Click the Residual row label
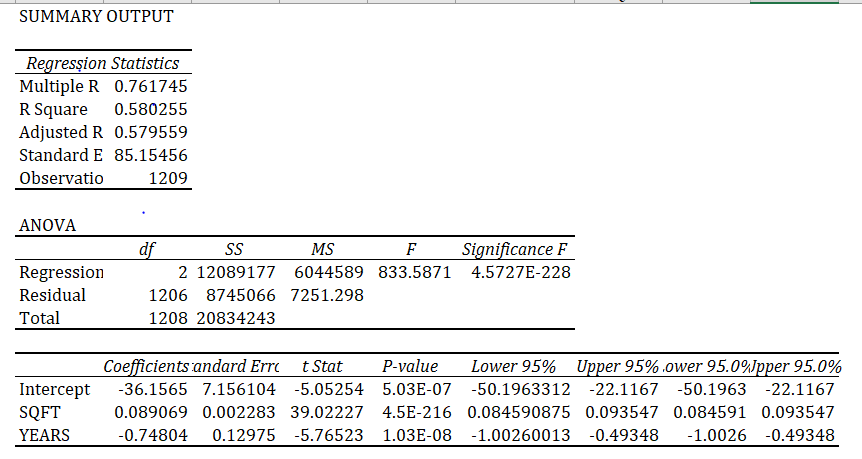The width and height of the screenshot is (862, 459). click(x=52, y=296)
